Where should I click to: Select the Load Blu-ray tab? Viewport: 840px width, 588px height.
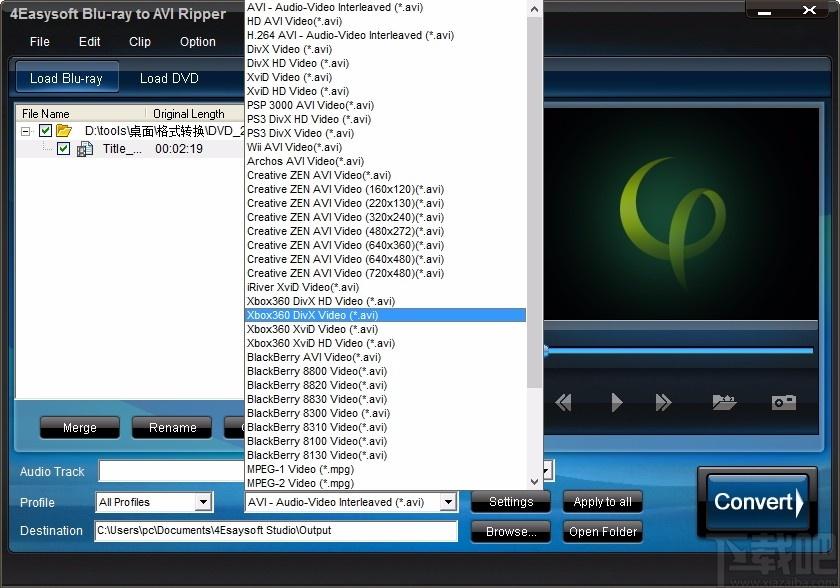[66, 78]
